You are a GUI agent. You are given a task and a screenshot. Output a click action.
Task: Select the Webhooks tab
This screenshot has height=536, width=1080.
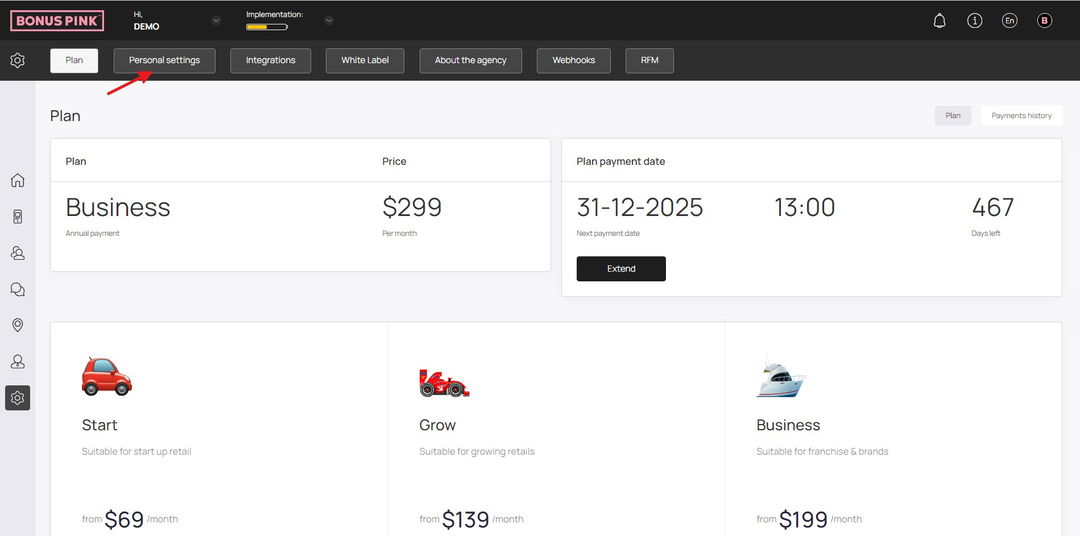click(574, 61)
